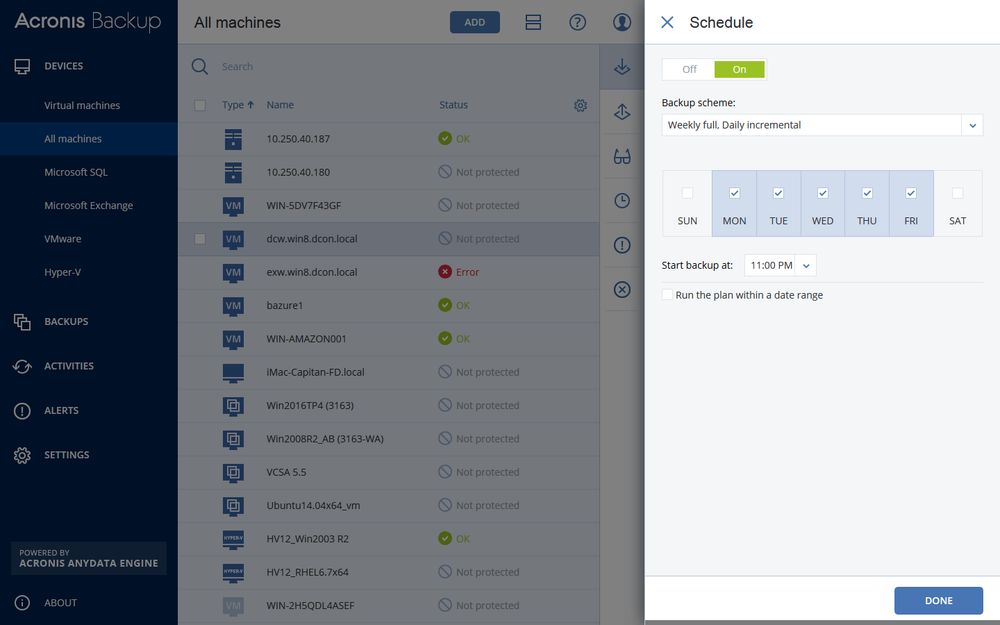Click the backup download arrow icon
Viewport: 1000px width, 625px height.
[x=622, y=68]
